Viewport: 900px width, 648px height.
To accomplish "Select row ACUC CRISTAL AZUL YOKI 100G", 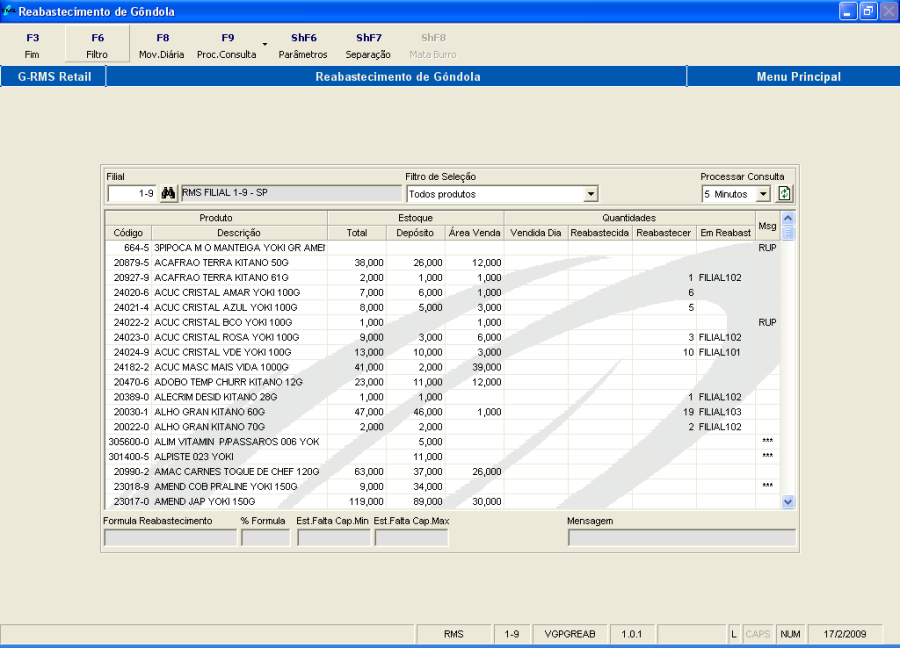I will [x=442, y=308].
